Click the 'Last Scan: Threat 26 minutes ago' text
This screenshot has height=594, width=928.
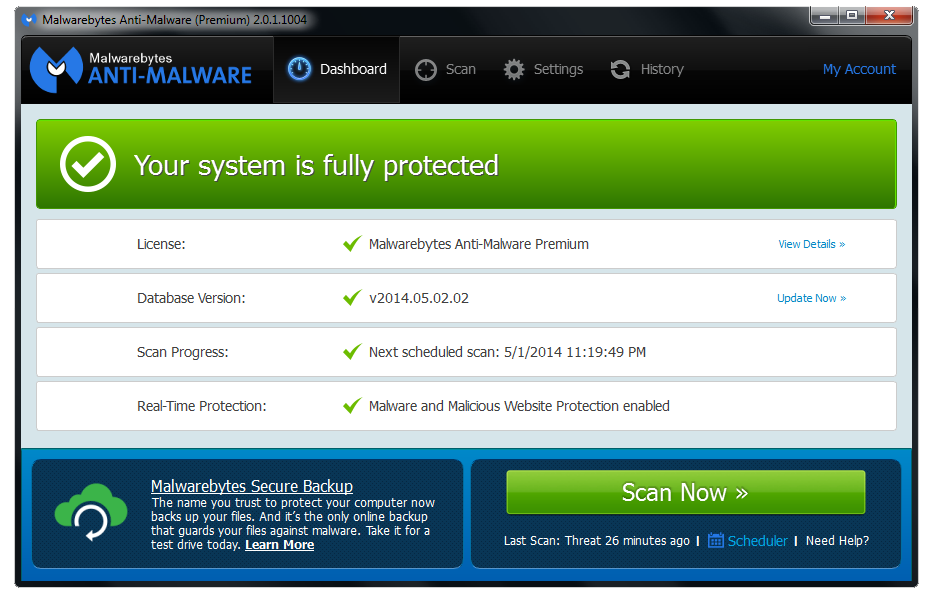tap(597, 541)
